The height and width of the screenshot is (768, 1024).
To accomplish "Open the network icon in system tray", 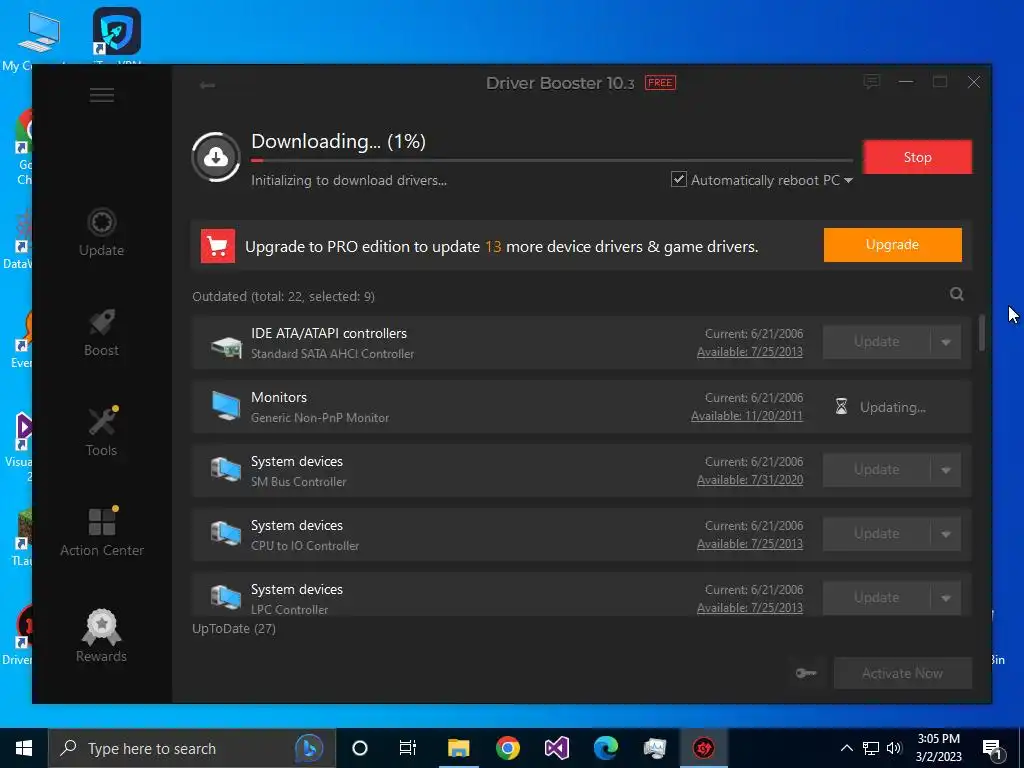I will coord(871,748).
